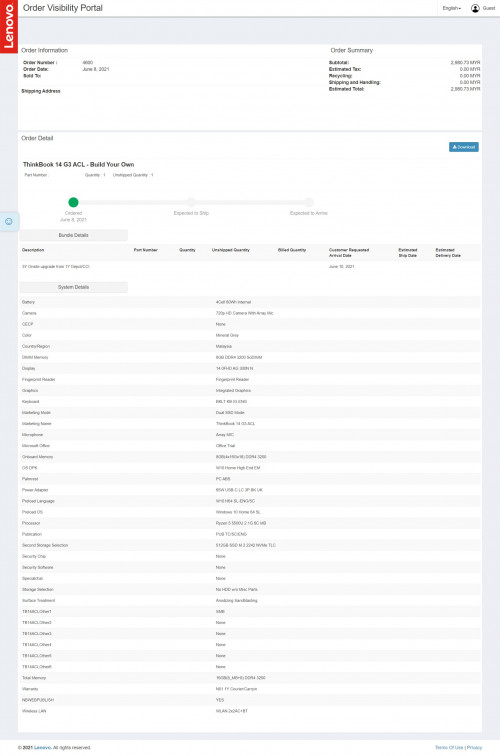The width and height of the screenshot is (500, 756).
Task: Open the Terms Of Use link
Action: [x=448, y=747]
